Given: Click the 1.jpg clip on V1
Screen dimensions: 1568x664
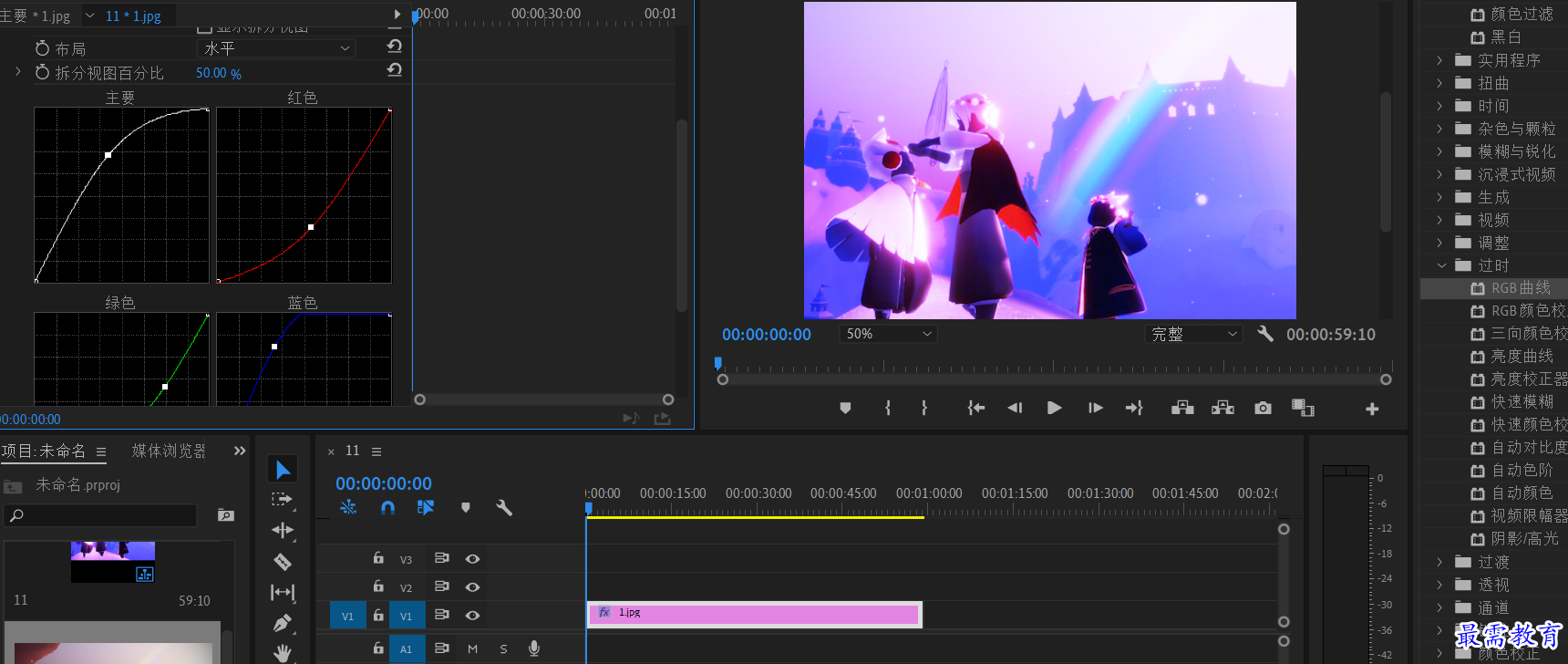Looking at the screenshot, I should pos(754,615).
